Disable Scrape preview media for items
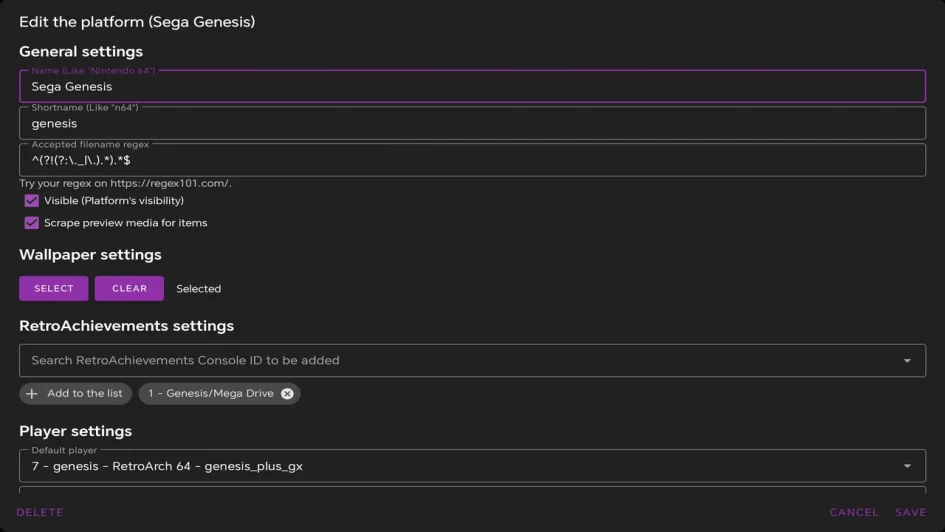 (x=32, y=223)
